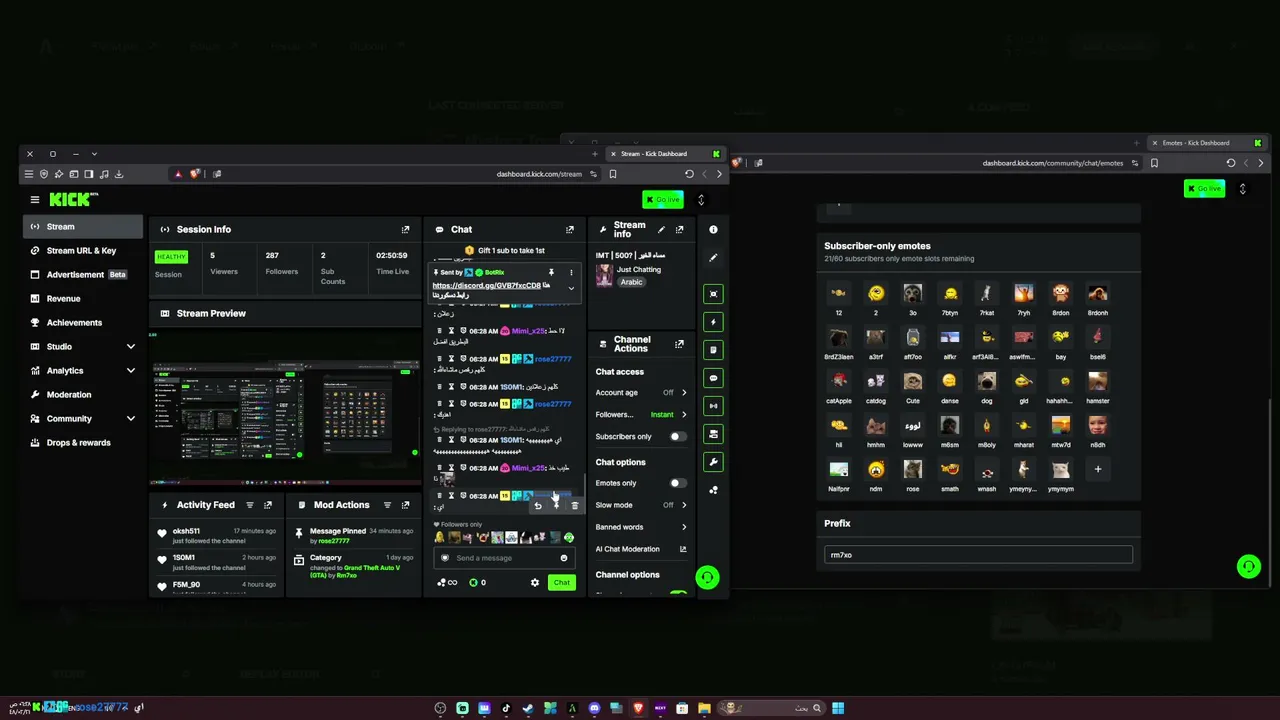Toggle the partially visible Channel options switch
Viewport: 1280px width, 720px height.
pos(678,594)
